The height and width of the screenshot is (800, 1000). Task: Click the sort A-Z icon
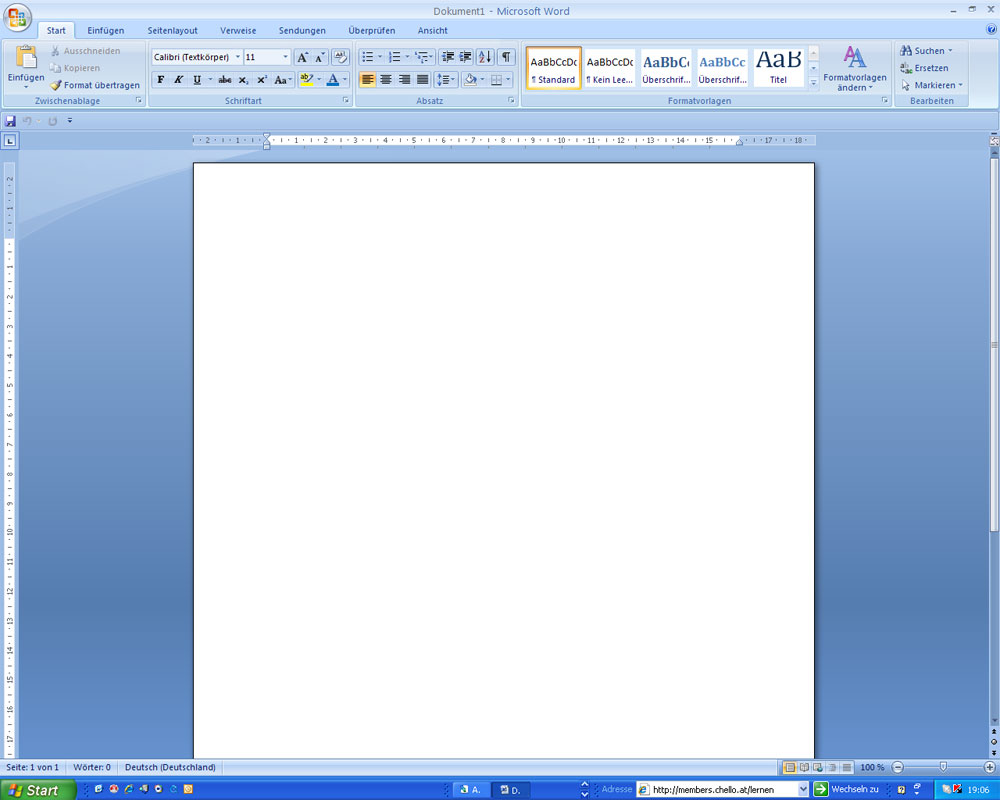[x=485, y=57]
